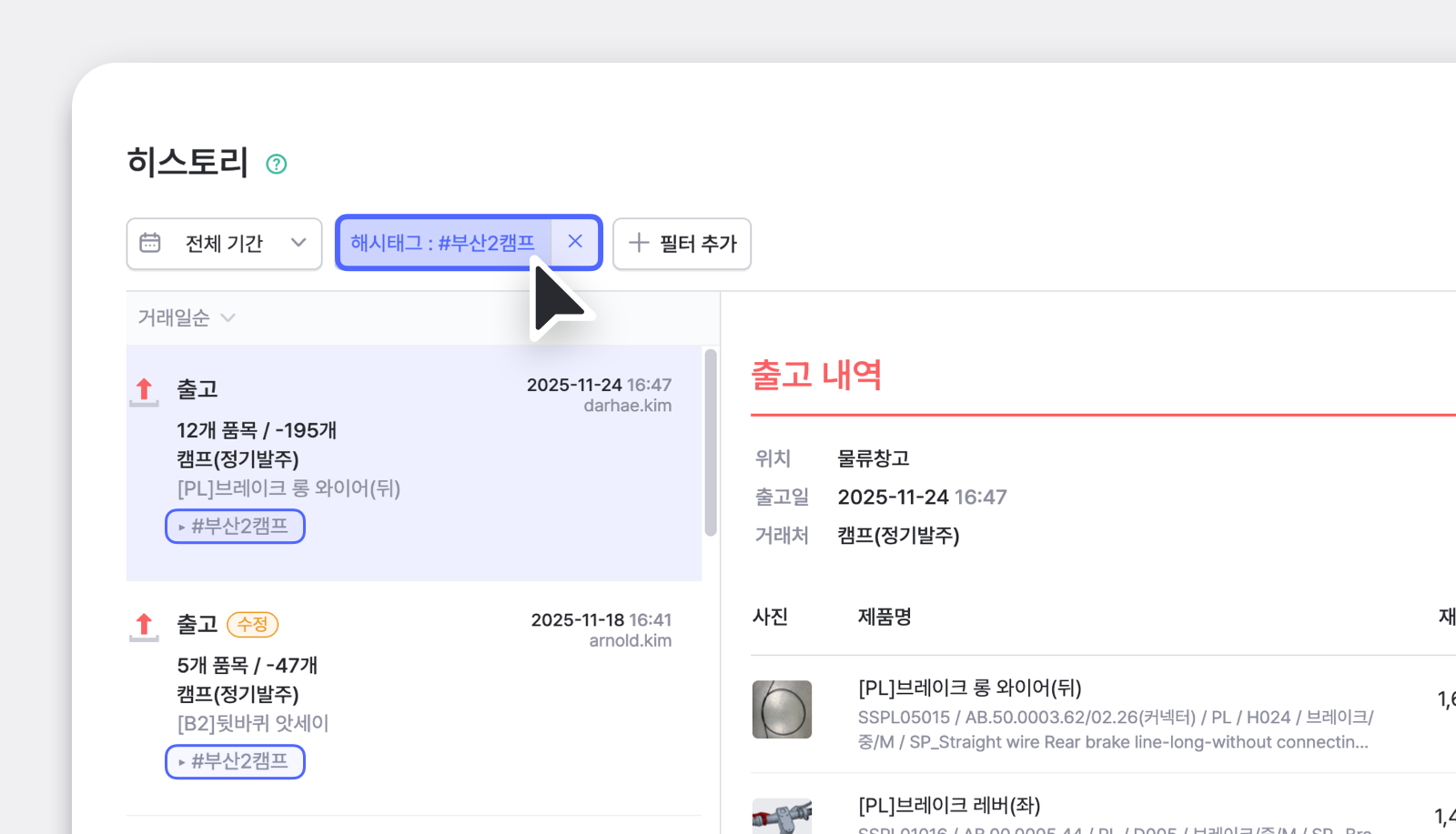Open the 거래일순 sort order dropdown
Screen dimensions: 1456x834
click(186, 317)
